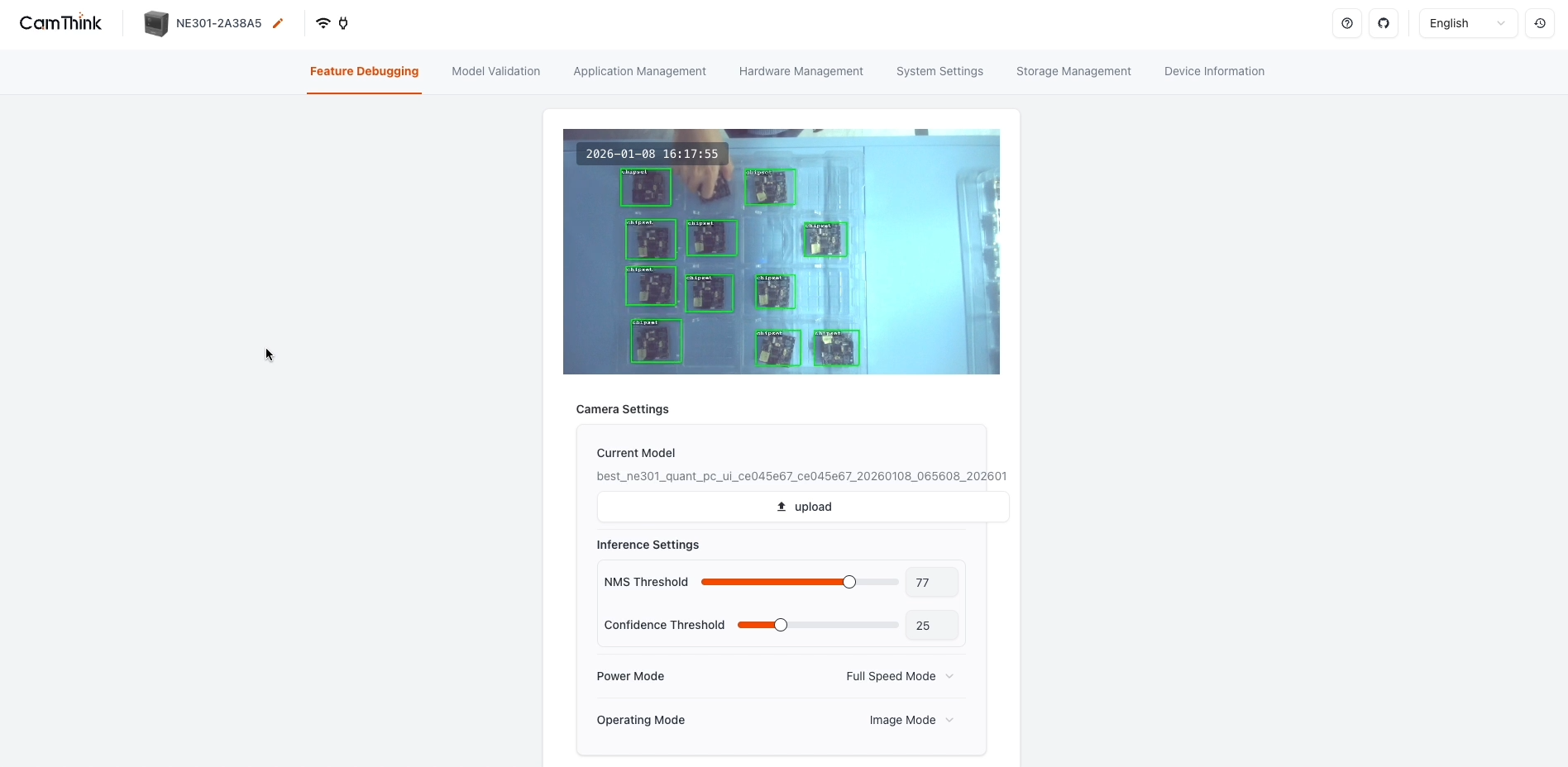The image size is (1568, 767).
Task: Open the Hardware Management tab
Action: (801, 71)
